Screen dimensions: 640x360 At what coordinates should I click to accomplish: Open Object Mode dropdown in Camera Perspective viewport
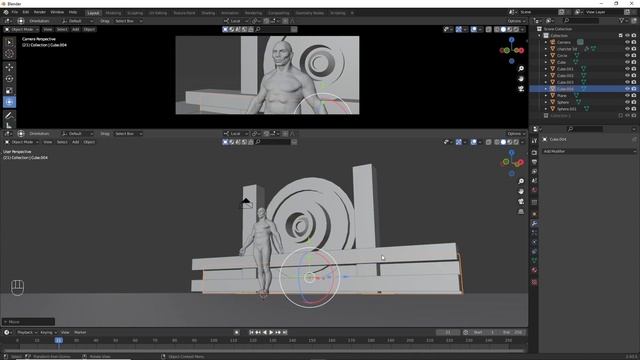(x=22, y=29)
